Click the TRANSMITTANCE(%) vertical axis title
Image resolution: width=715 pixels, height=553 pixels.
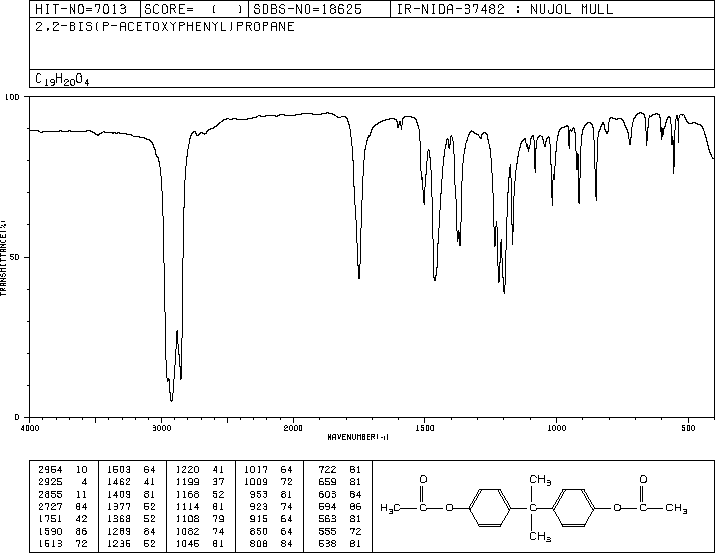pyautogui.click(x=3, y=258)
